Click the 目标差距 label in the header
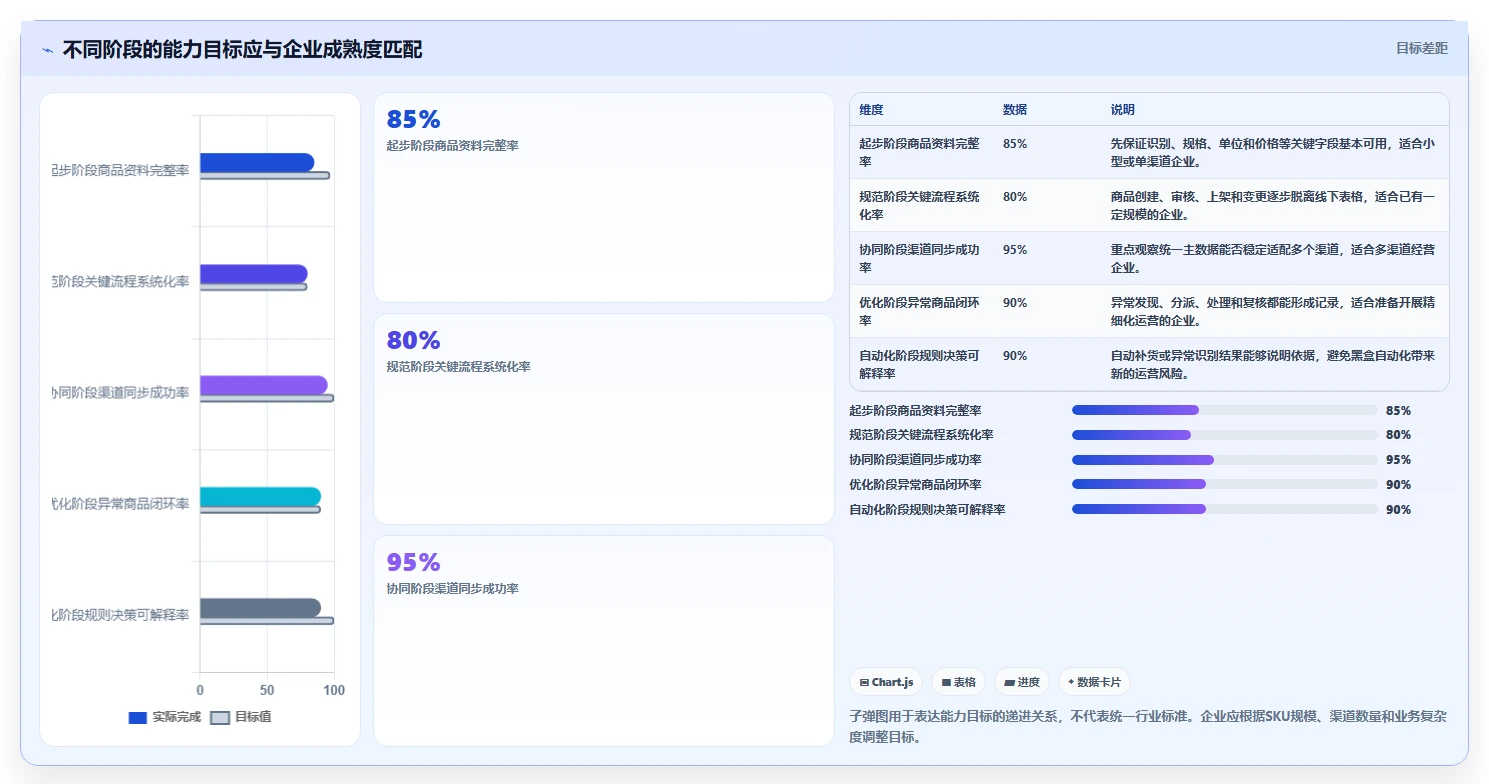 coord(1421,48)
